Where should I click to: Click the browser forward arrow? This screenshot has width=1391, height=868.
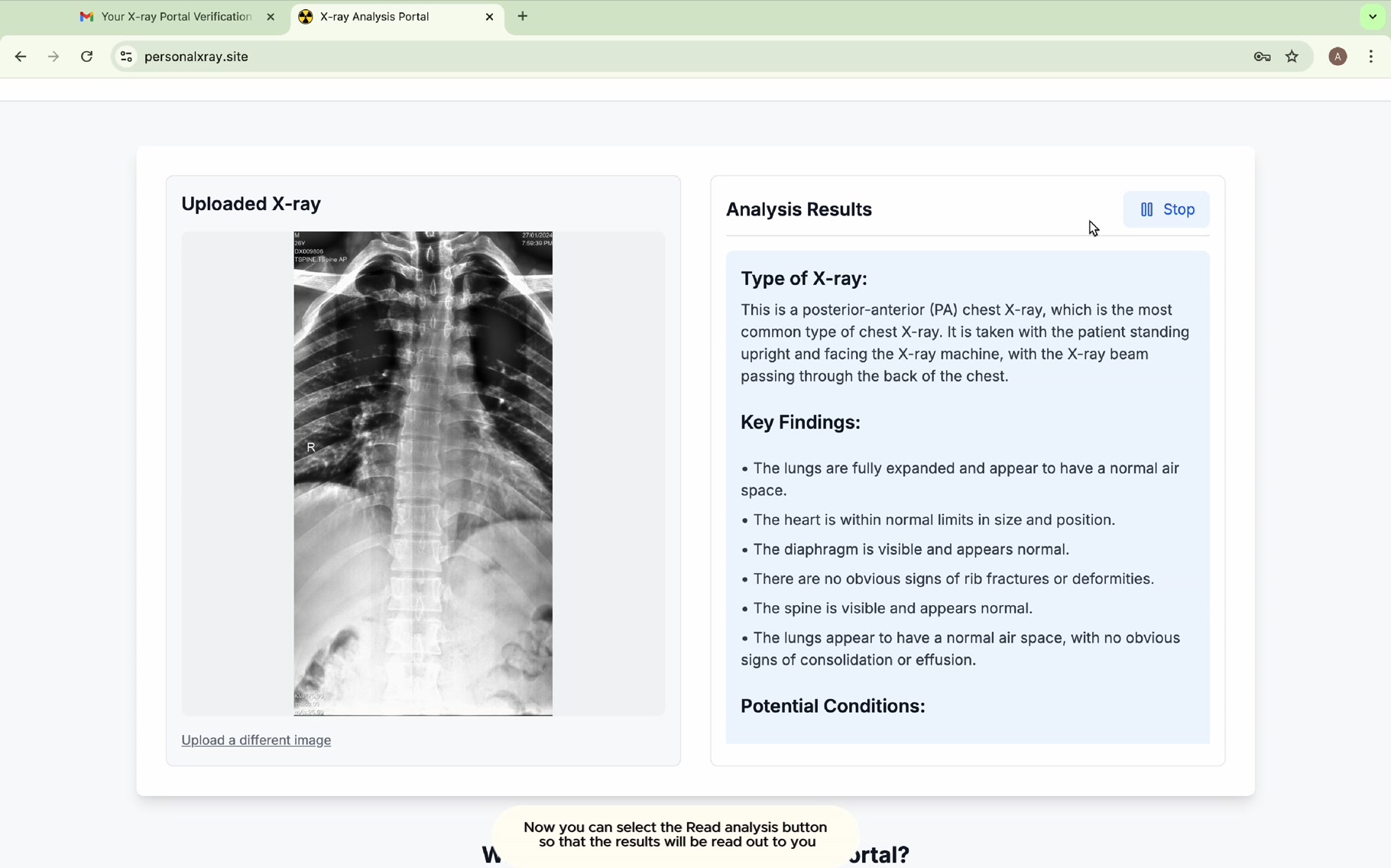tap(53, 57)
